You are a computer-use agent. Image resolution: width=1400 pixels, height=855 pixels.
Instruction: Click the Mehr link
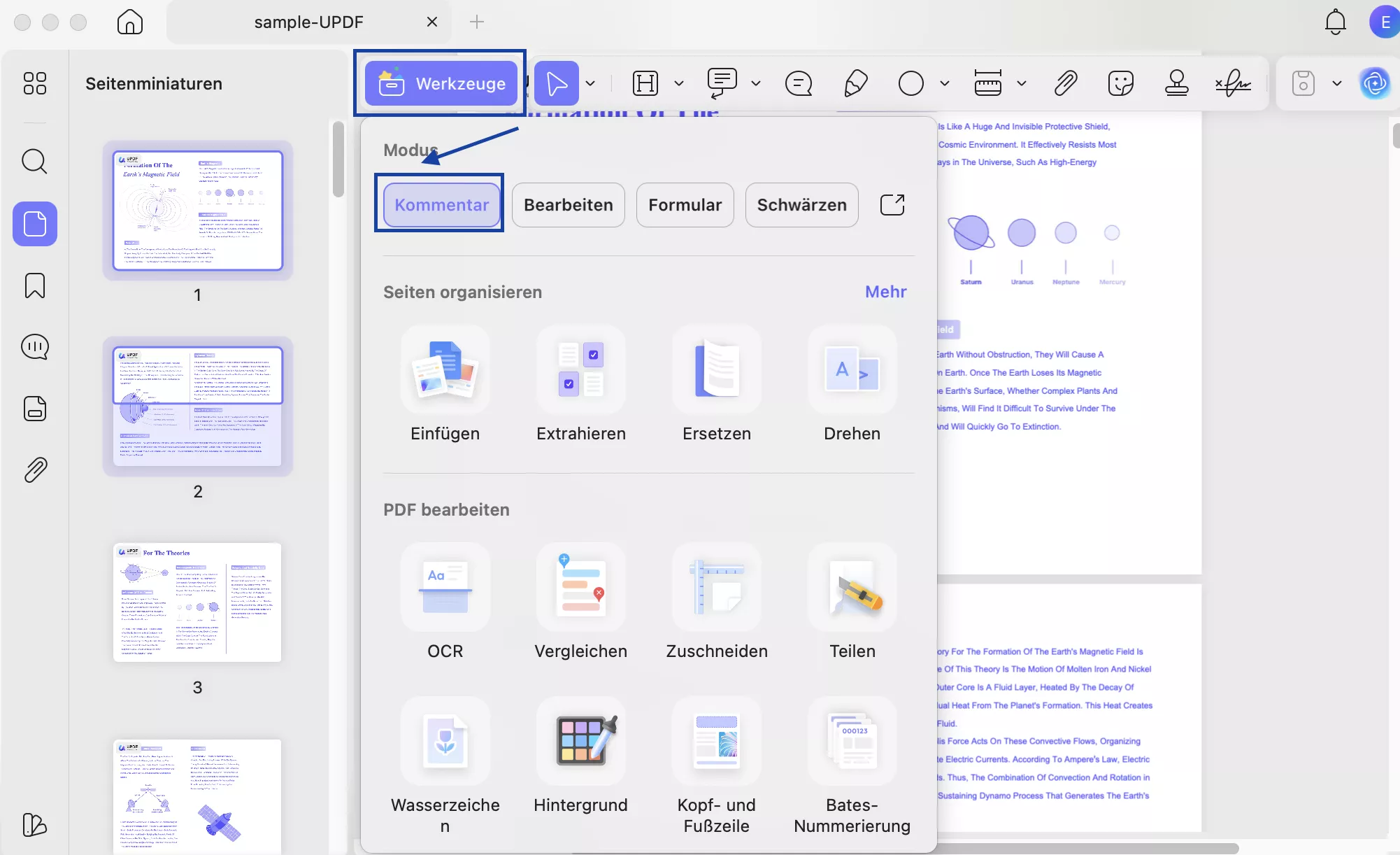click(x=885, y=292)
